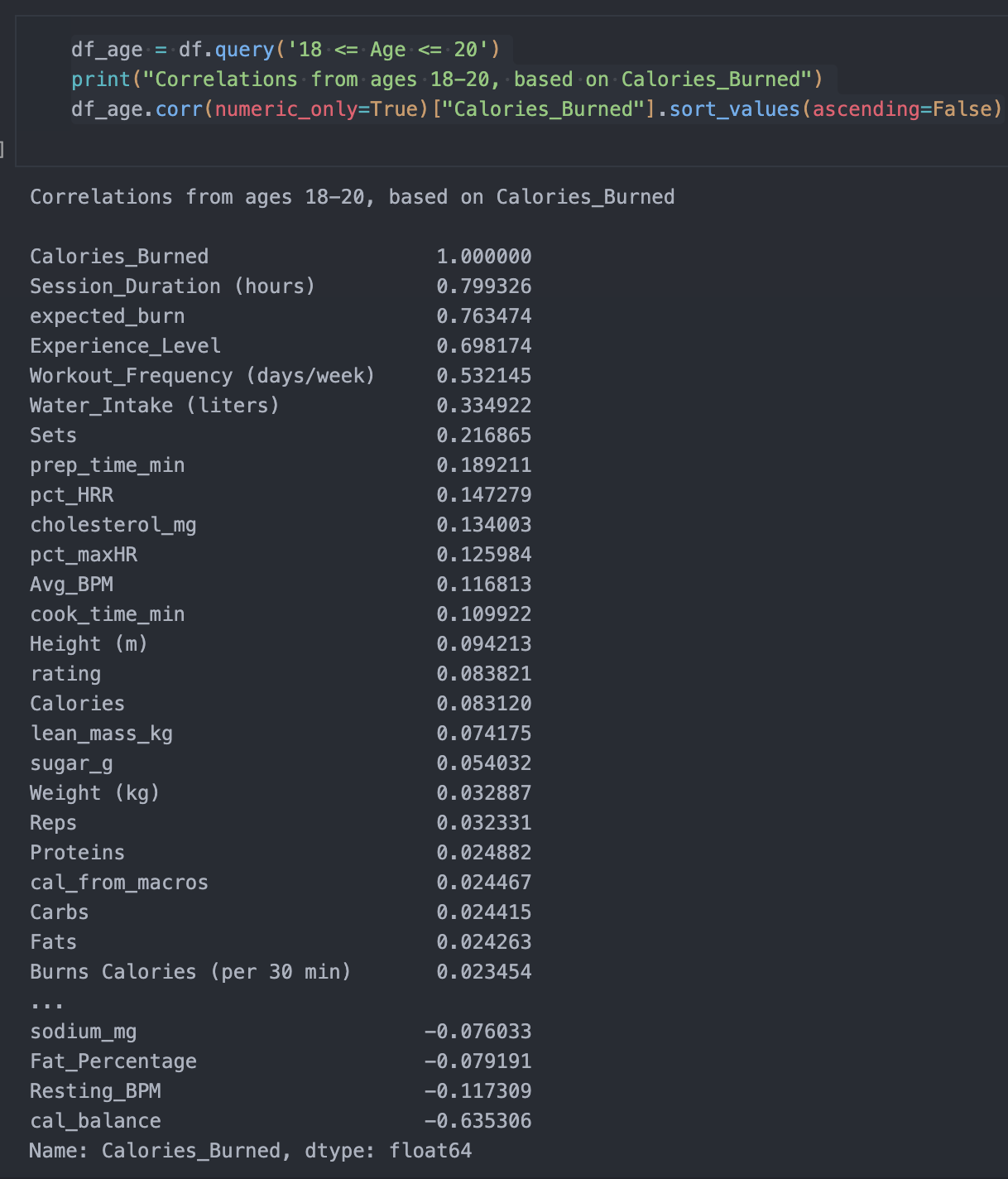
Task: Click the Workout_Frequency (days/week) row
Action: coord(202,376)
